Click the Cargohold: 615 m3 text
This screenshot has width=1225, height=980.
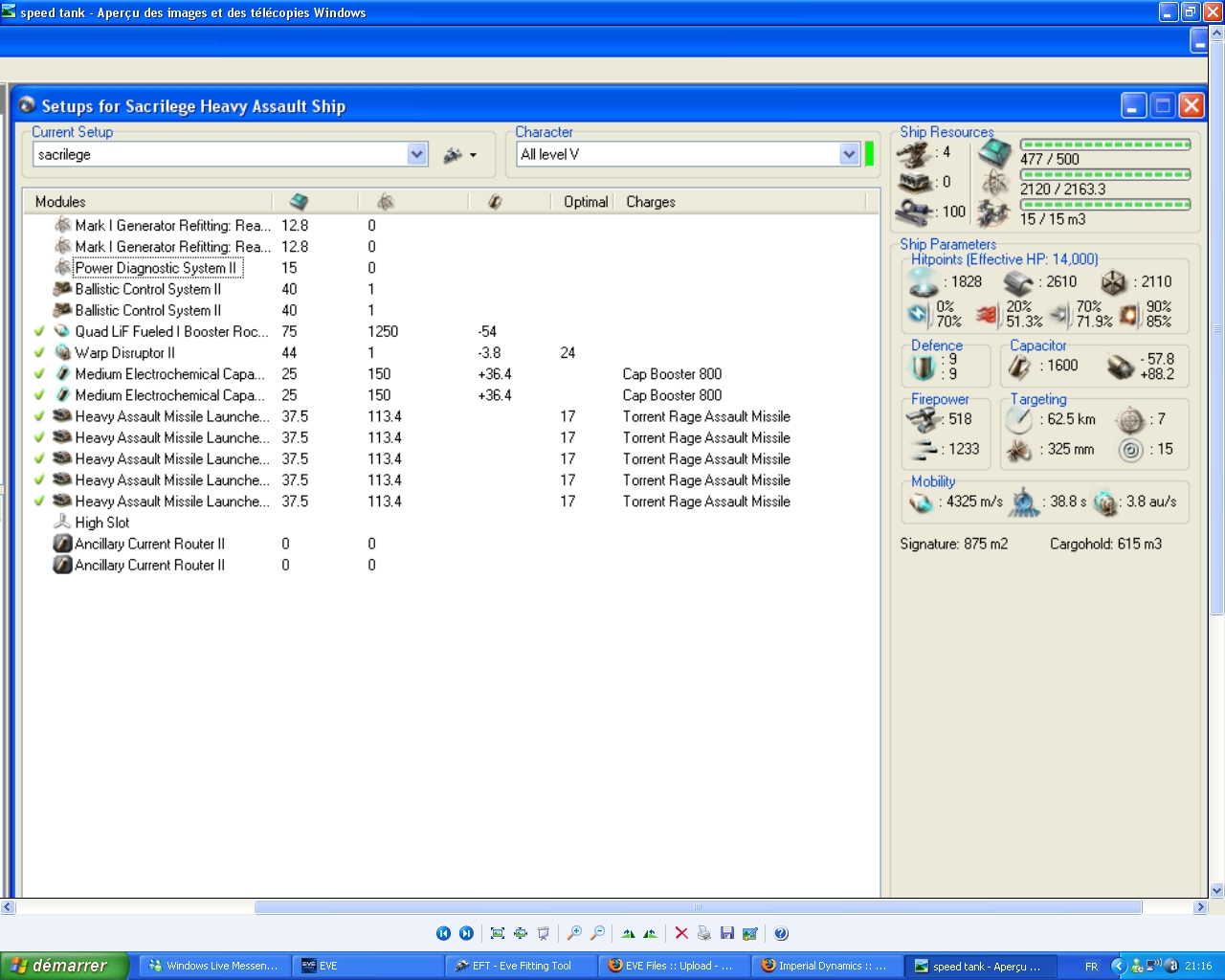(x=1105, y=544)
